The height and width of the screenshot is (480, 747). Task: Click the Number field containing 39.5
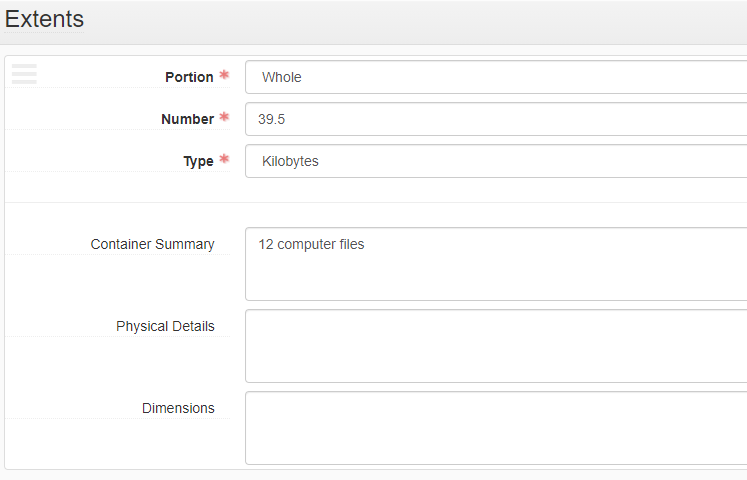[495, 119]
